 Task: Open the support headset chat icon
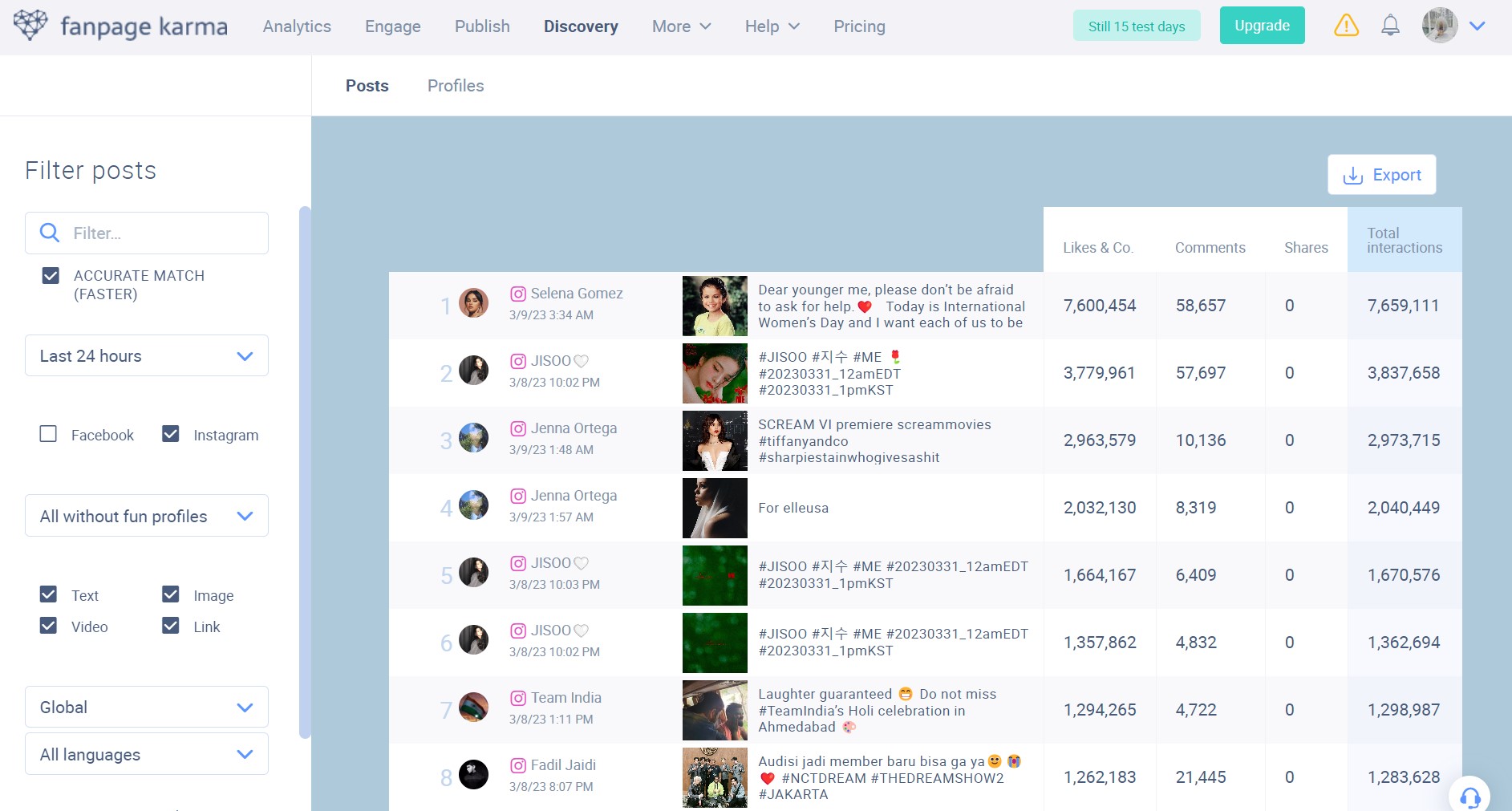tap(1469, 797)
